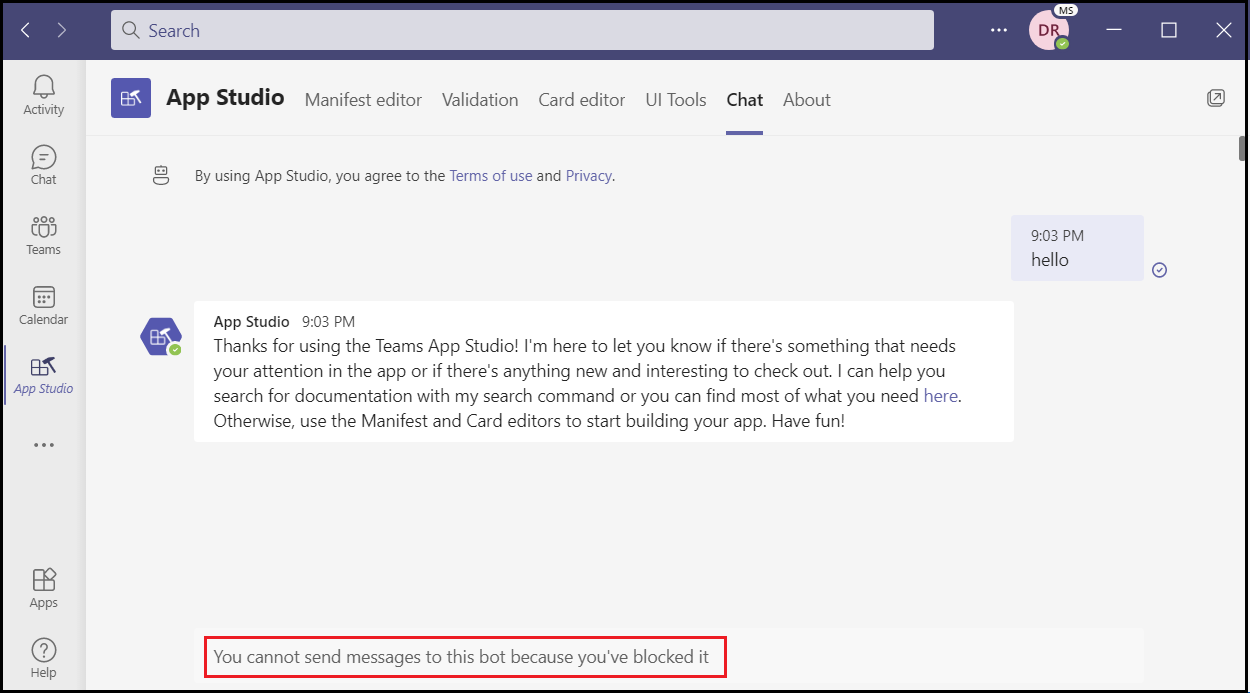This screenshot has width=1250, height=693.
Task: Open Calendar in the sidebar
Action: point(43,305)
